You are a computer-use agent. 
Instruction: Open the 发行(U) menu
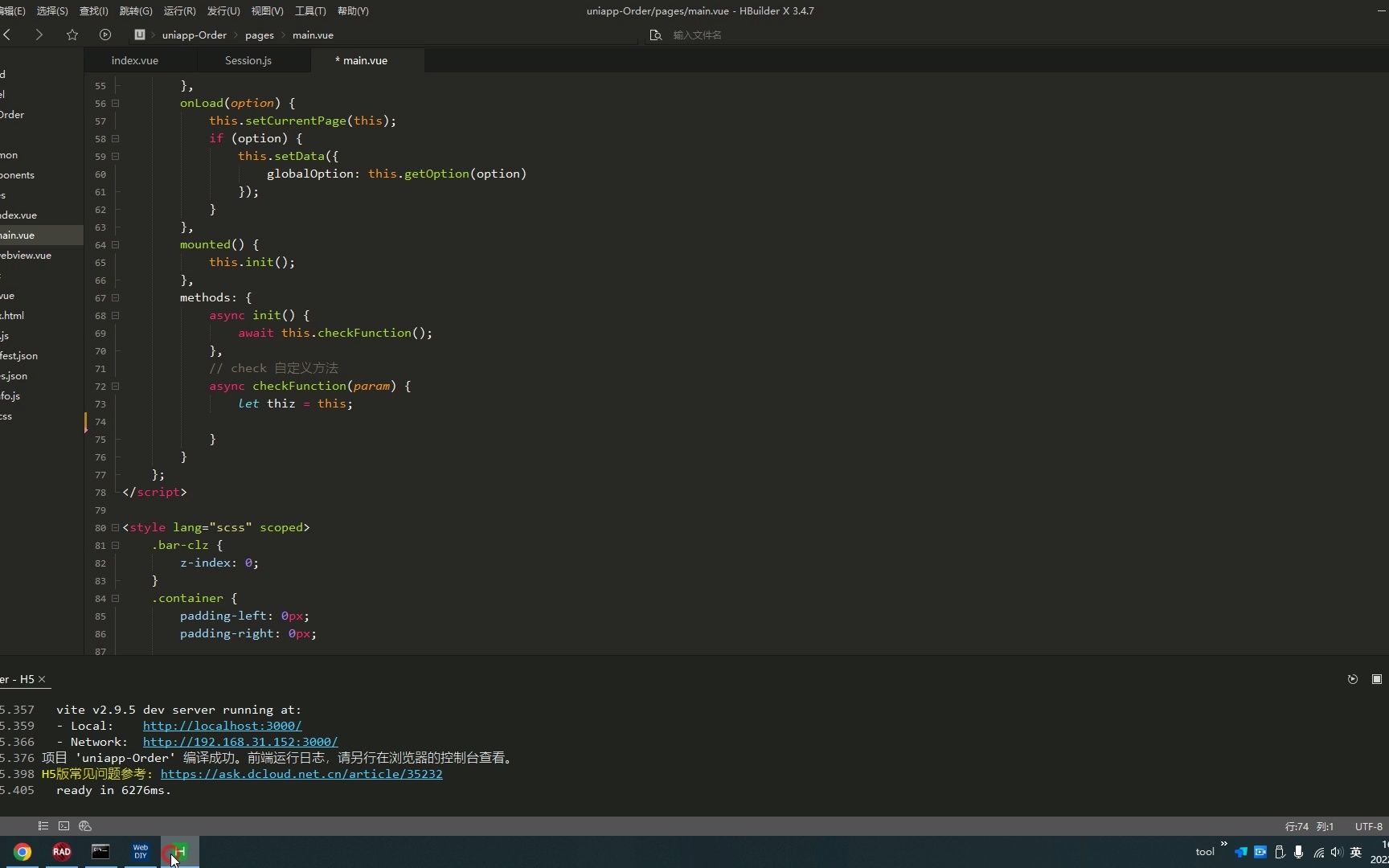pyautogui.click(x=223, y=10)
